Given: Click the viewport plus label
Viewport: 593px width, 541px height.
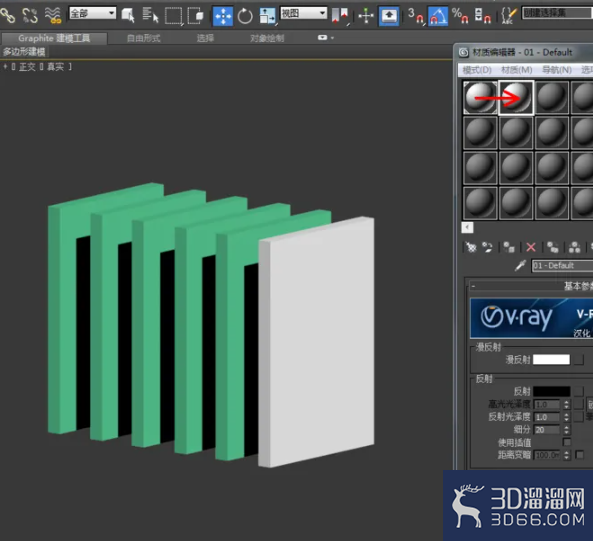Looking at the screenshot, I should pos(5,67).
